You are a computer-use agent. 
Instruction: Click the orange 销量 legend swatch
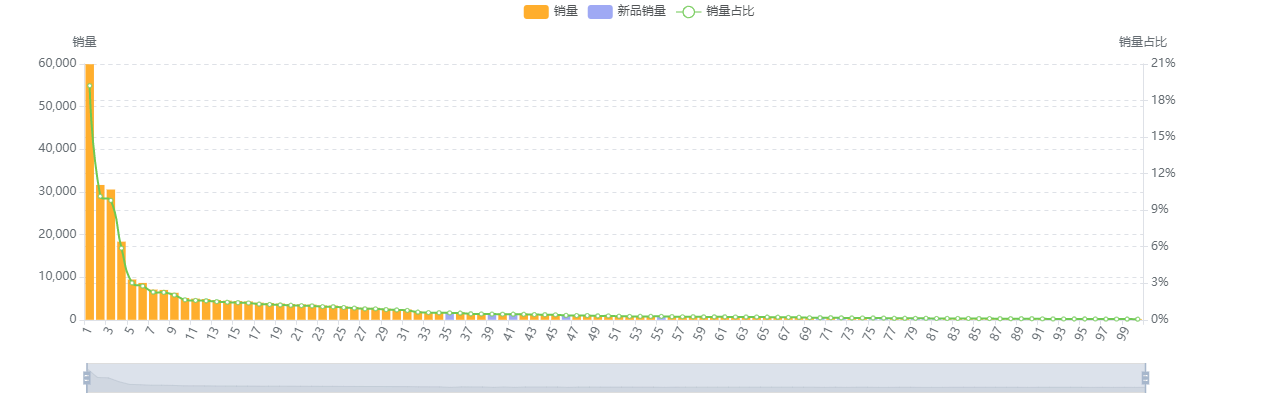tap(535, 11)
